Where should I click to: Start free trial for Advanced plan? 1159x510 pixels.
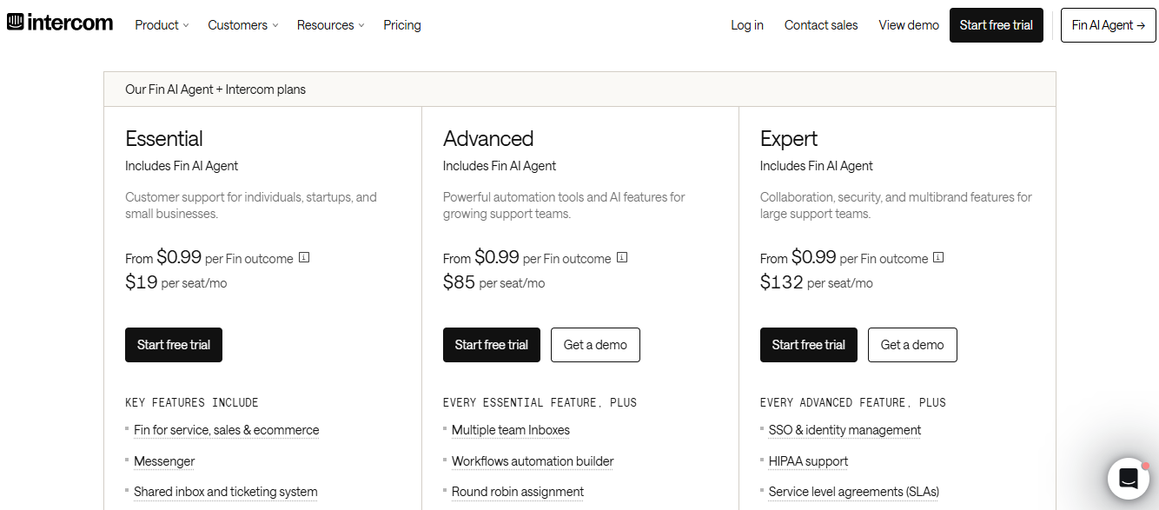pyautogui.click(x=492, y=344)
